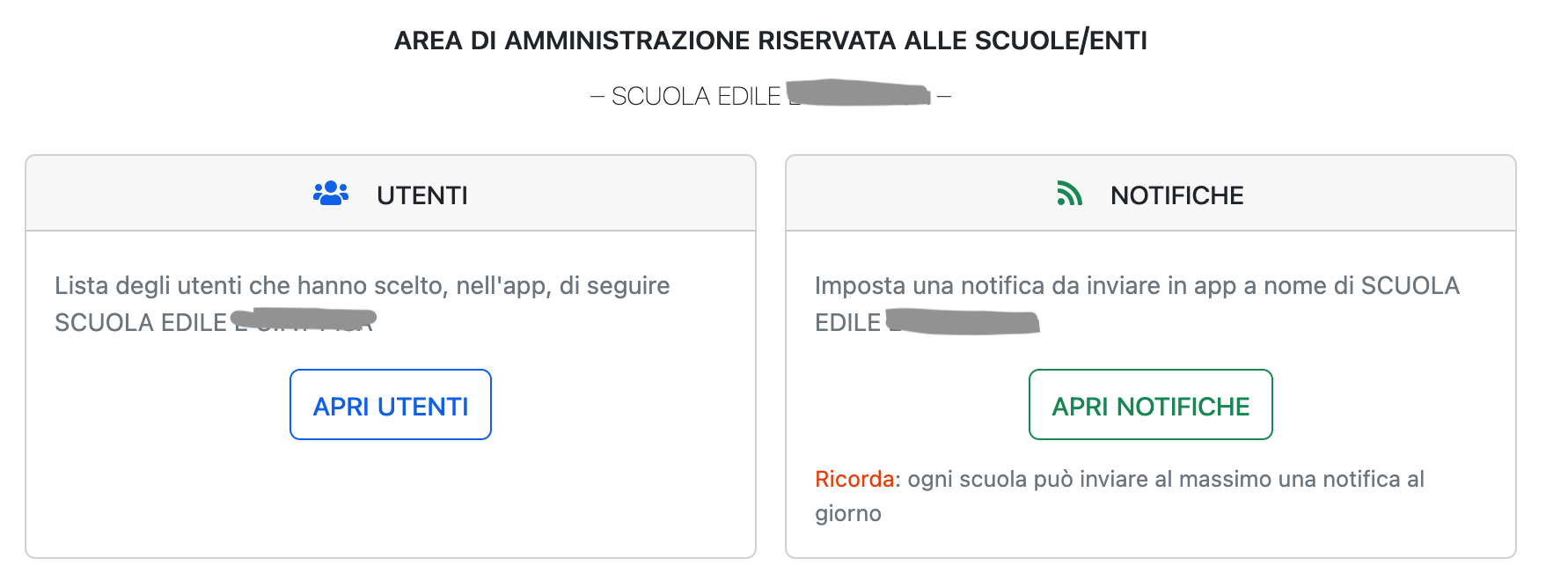Open the users list with APRI UTENTI
The width and height of the screenshot is (1568, 588).
[391, 405]
